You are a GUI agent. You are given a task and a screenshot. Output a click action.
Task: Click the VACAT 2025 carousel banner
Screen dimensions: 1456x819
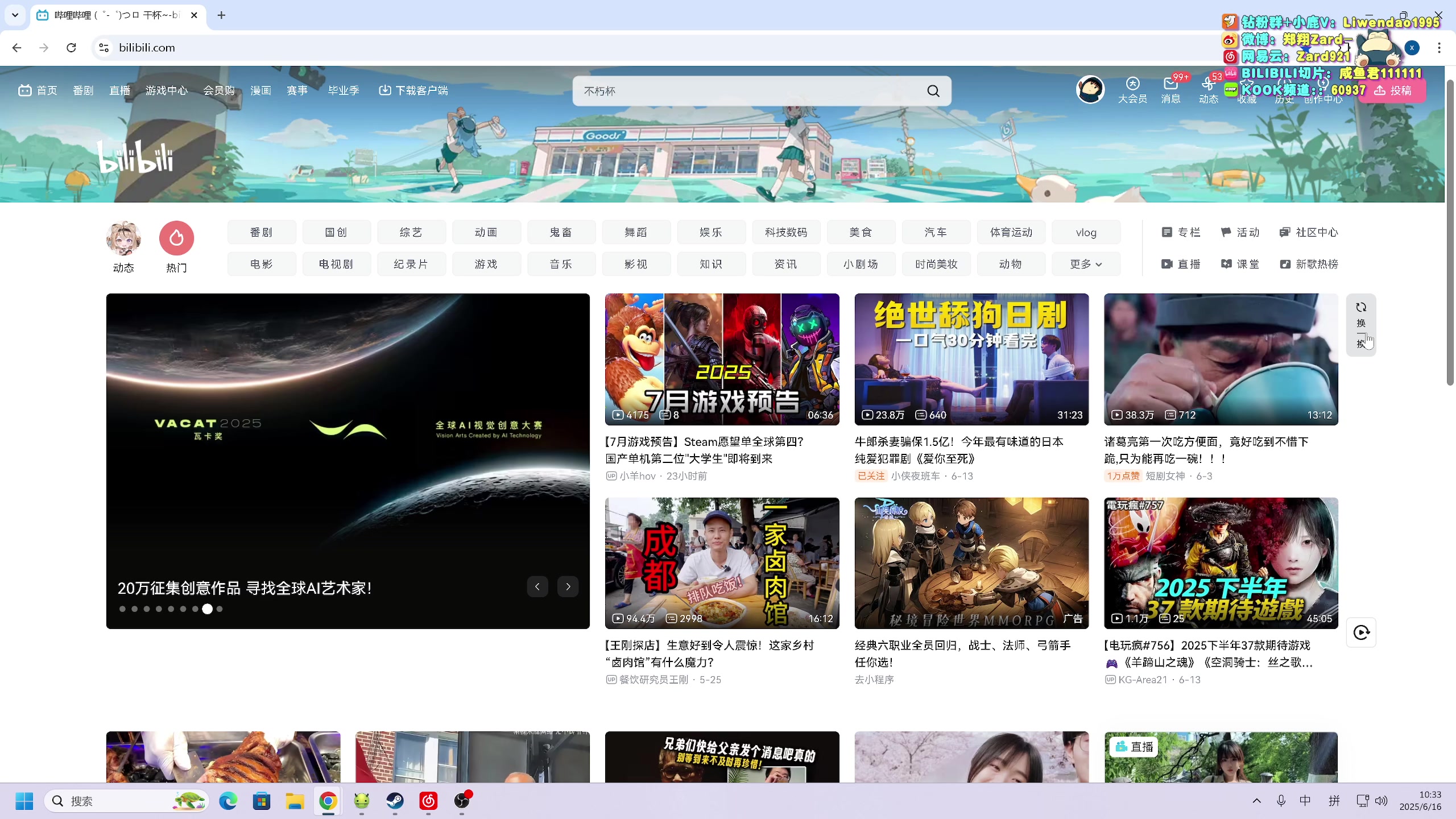point(348,461)
